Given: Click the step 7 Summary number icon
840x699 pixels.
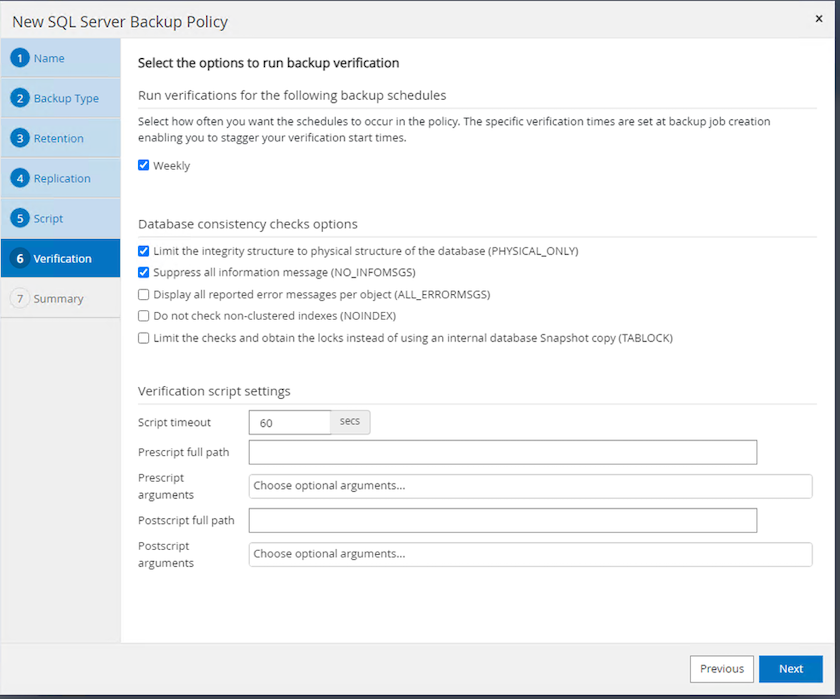Looking at the screenshot, I should 20,298.
